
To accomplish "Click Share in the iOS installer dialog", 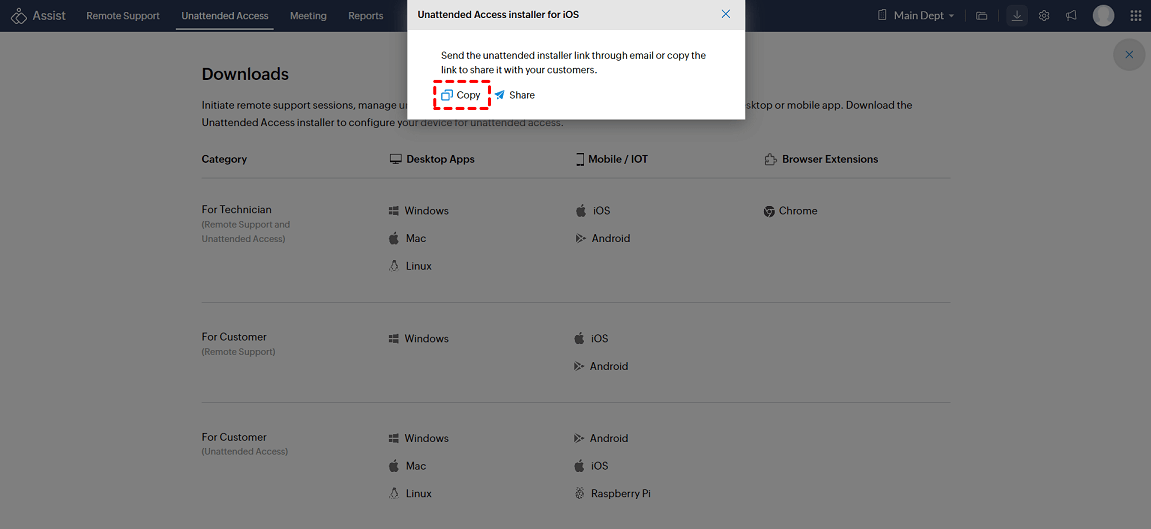I will coord(515,95).
